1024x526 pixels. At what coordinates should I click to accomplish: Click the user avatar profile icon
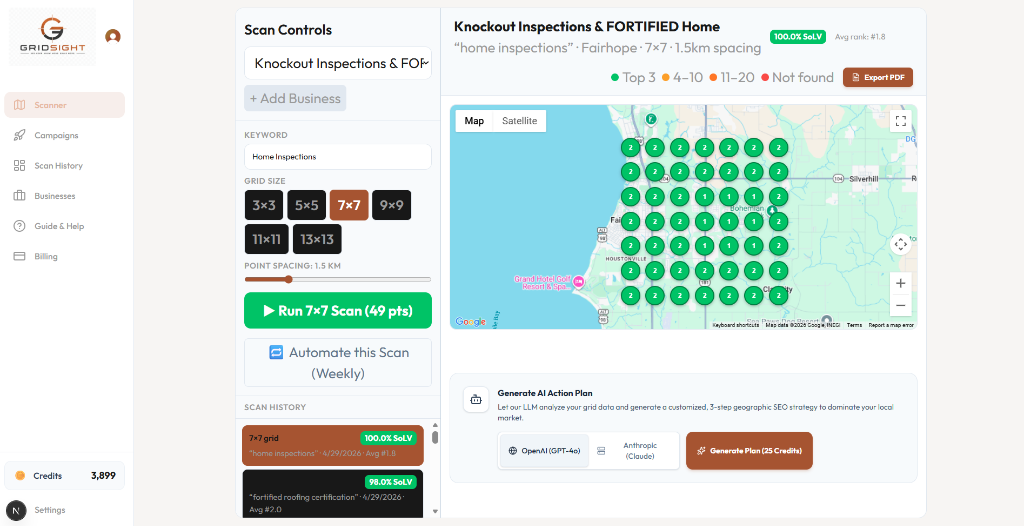click(113, 36)
